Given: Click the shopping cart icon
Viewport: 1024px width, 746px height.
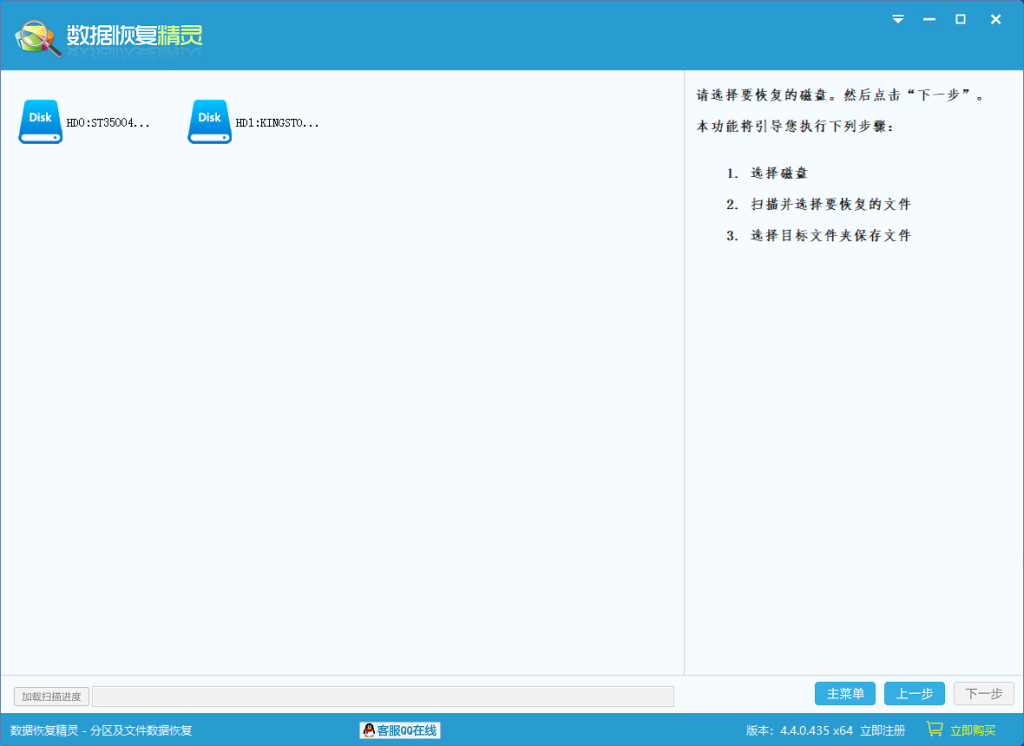Looking at the screenshot, I should [935, 729].
